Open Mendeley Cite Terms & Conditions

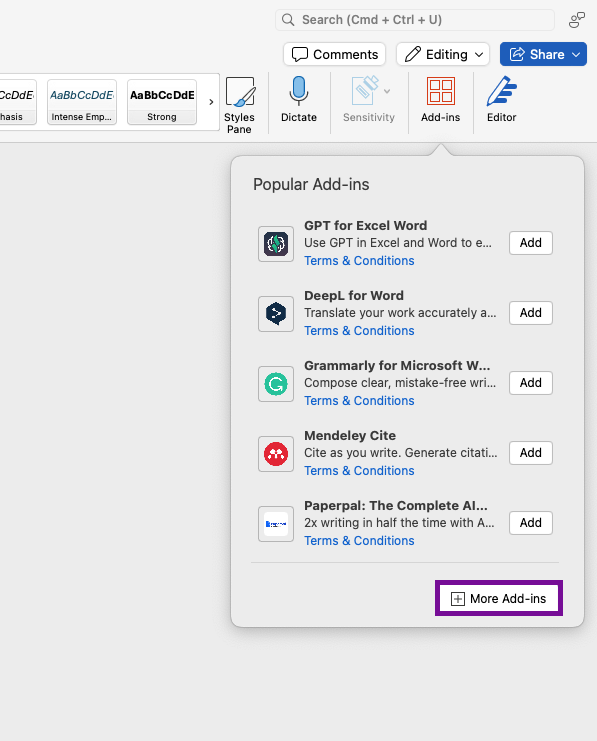359,471
